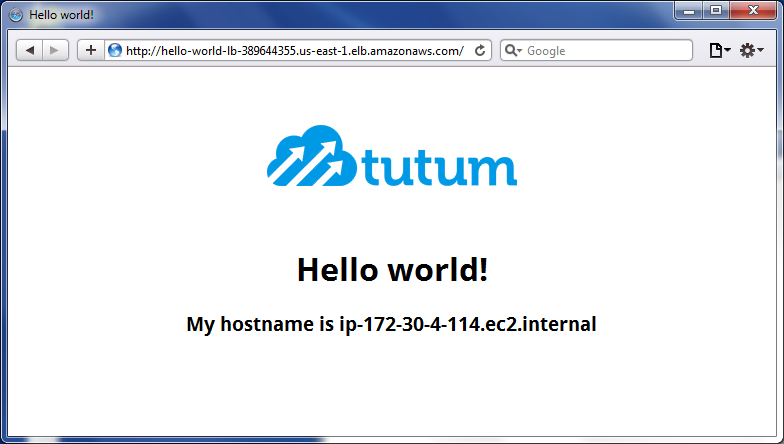Image resolution: width=784 pixels, height=444 pixels.
Task: Maximize the browser window
Action: coord(716,10)
